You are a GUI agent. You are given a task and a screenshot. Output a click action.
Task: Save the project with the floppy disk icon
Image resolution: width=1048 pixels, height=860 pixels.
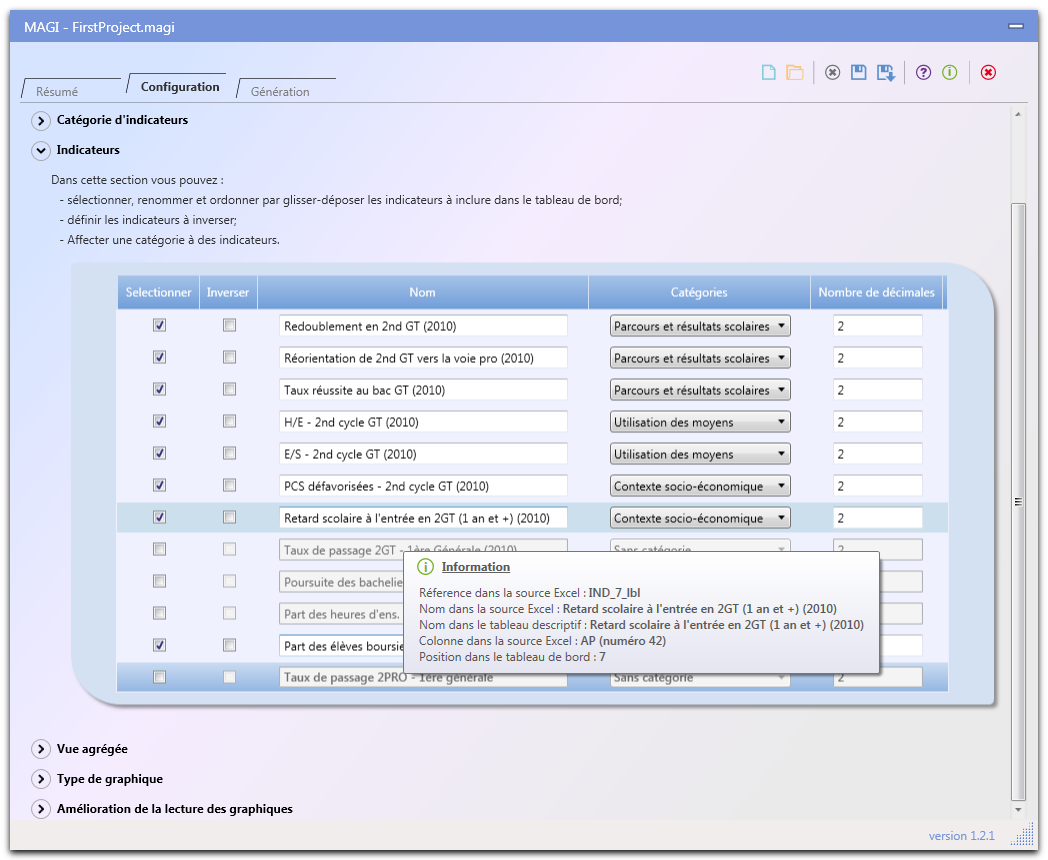[x=858, y=72]
